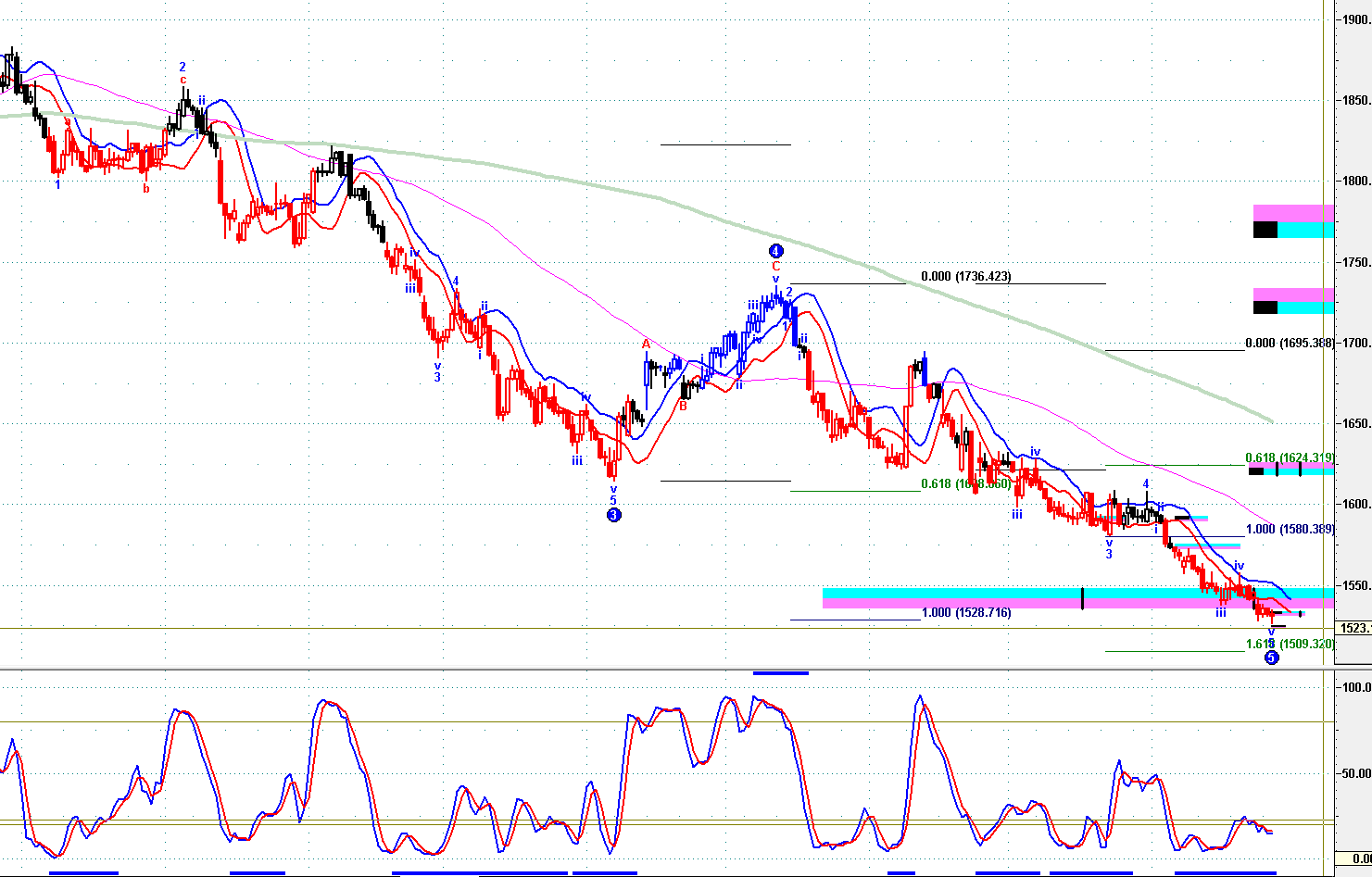Click the 1750 price axis label
Viewport: 1372px width, 877px height.
1357,262
